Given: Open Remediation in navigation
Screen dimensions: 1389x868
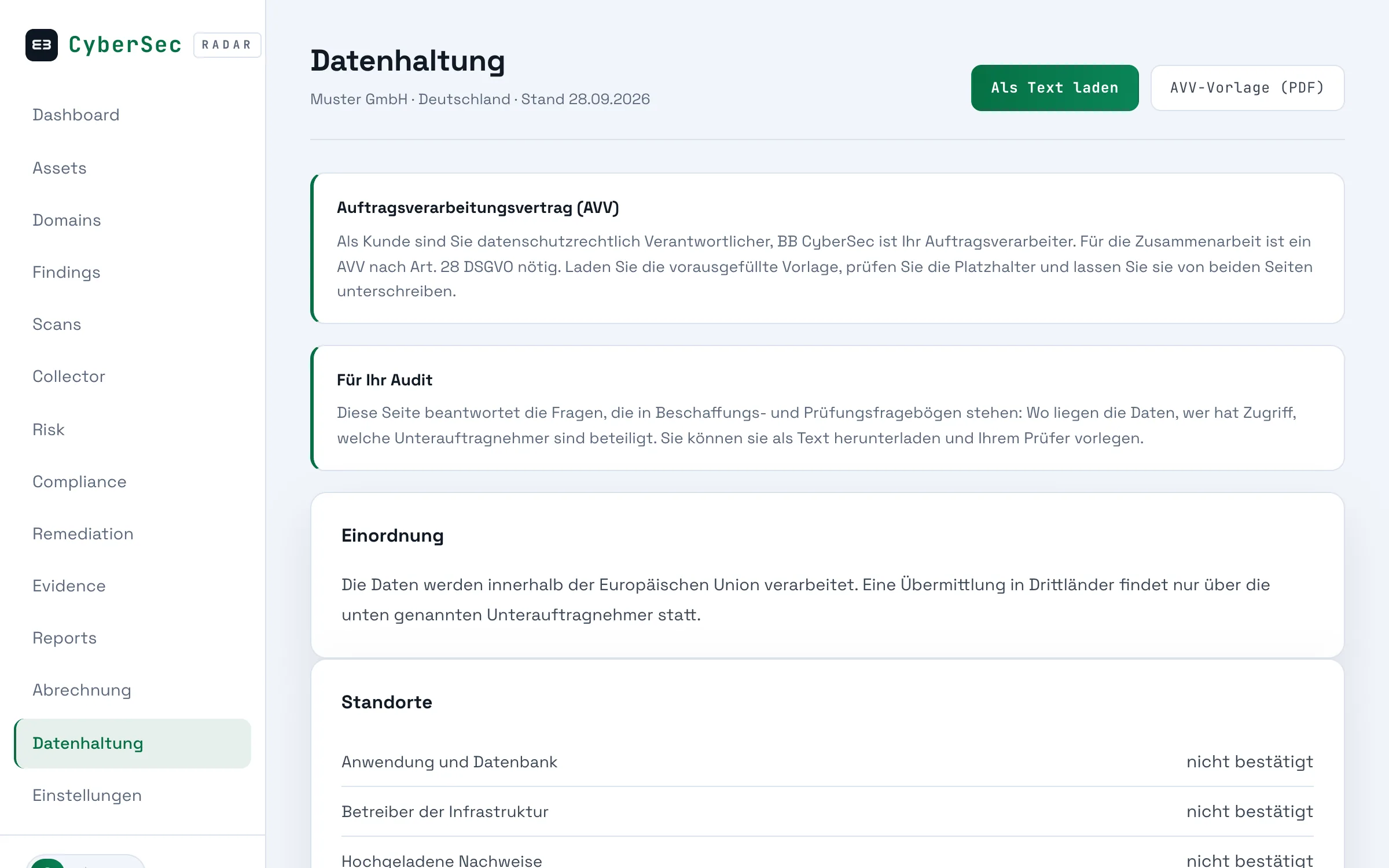Looking at the screenshot, I should click(x=83, y=534).
